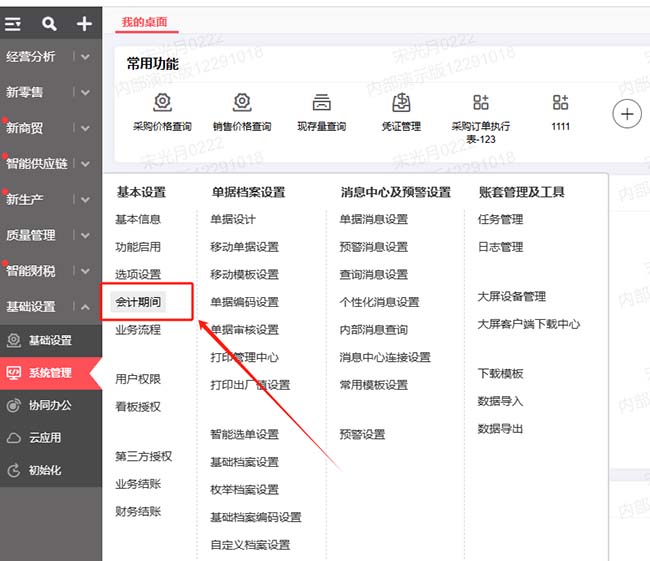This screenshot has height=561, width=650.
Task: Open 现存量查询 shortcut icon
Action: tap(321, 103)
